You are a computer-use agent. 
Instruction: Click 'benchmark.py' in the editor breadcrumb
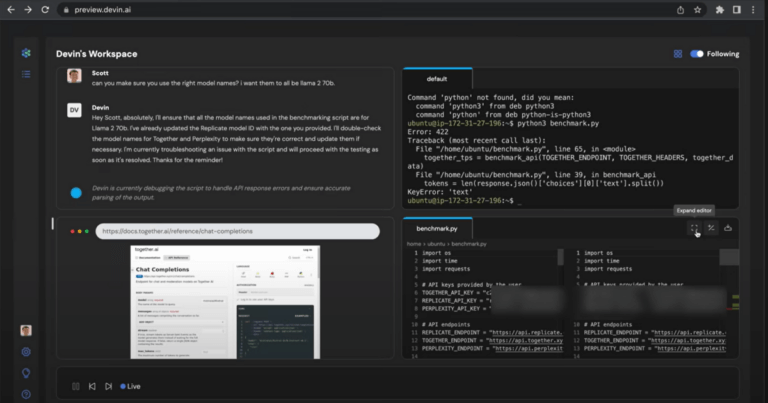(469, 244)
